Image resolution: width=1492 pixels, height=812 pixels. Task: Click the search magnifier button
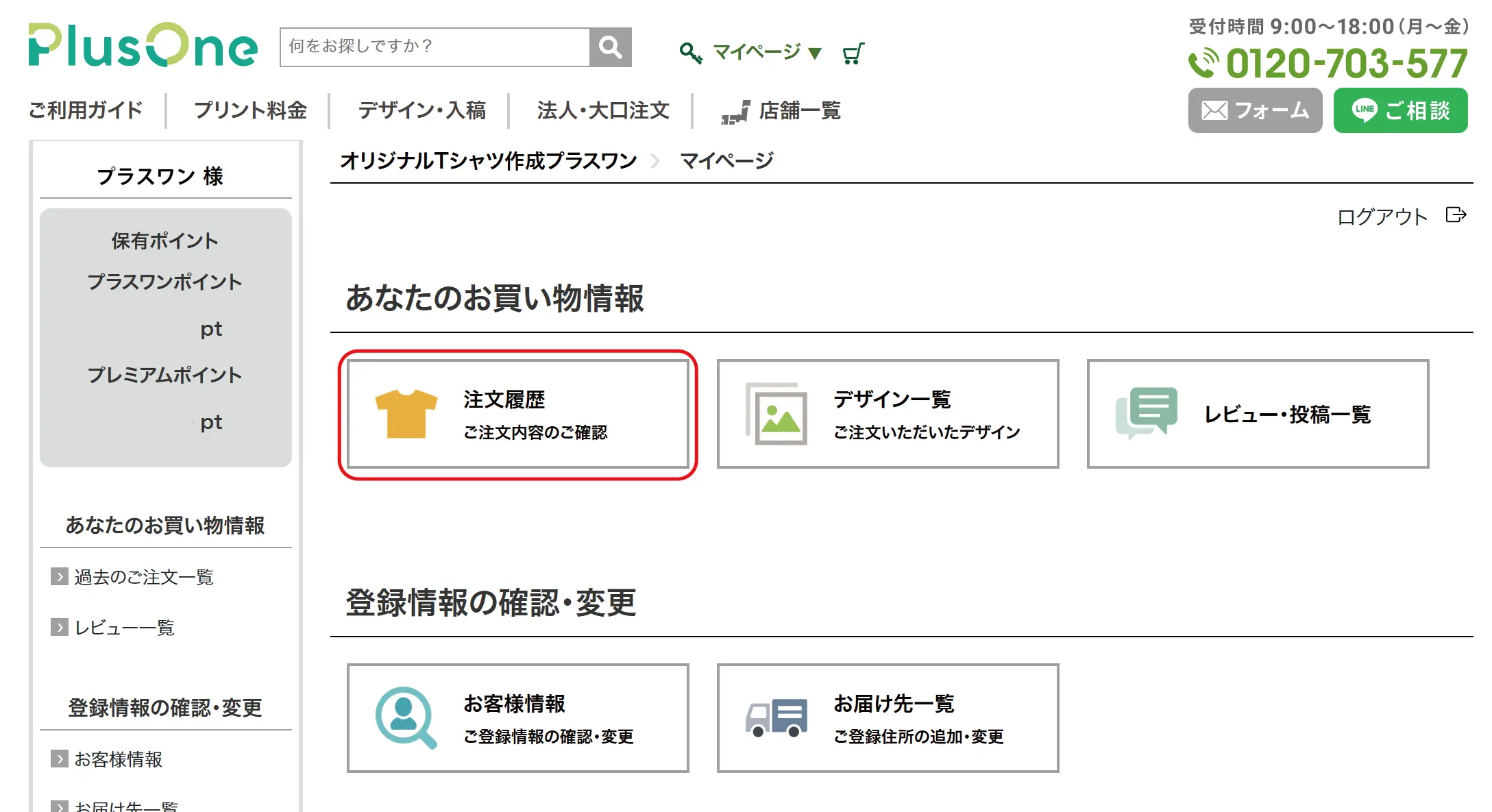coord(610,47)
